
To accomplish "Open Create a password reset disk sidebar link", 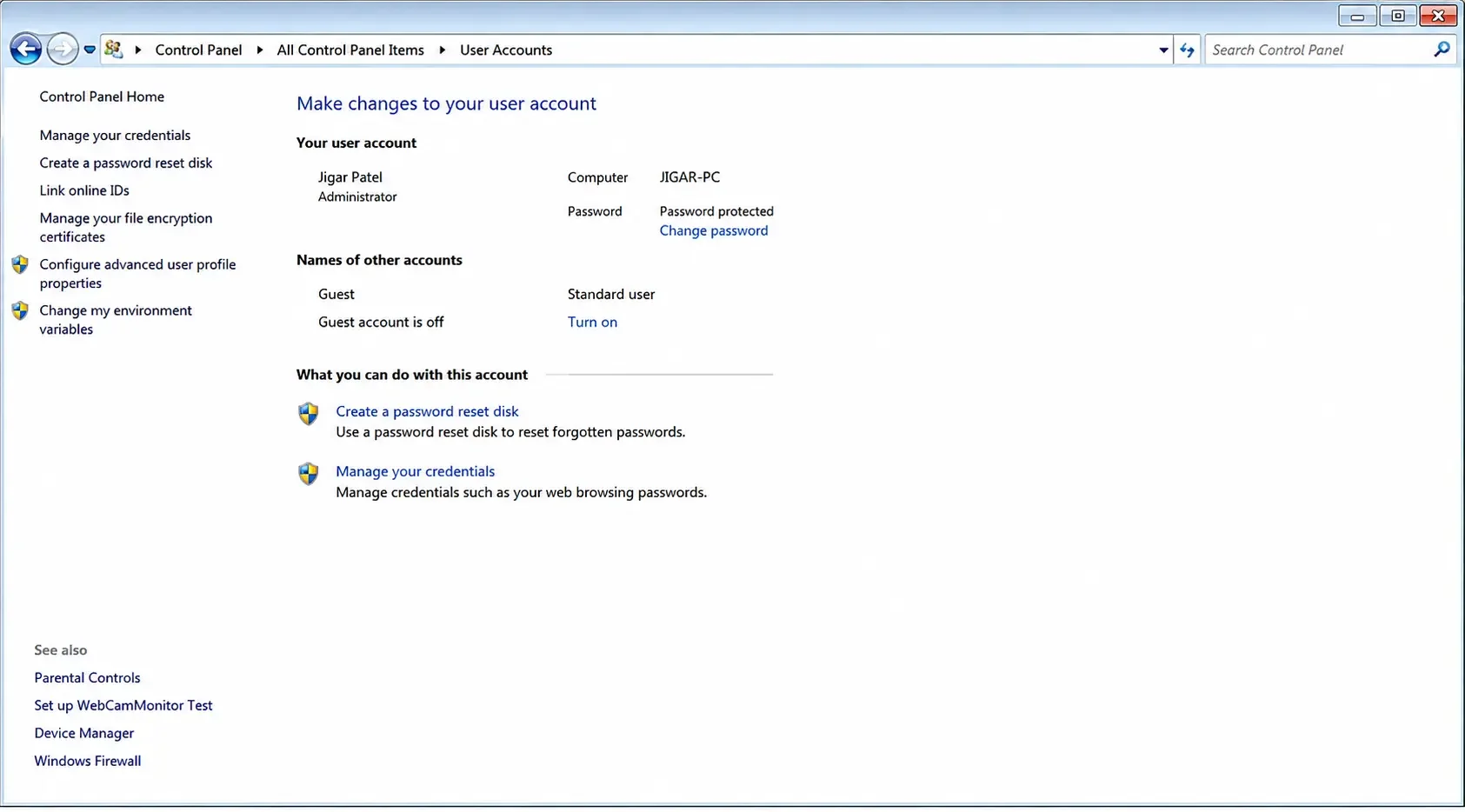I will pyautogui.click(x=126, y=163).
